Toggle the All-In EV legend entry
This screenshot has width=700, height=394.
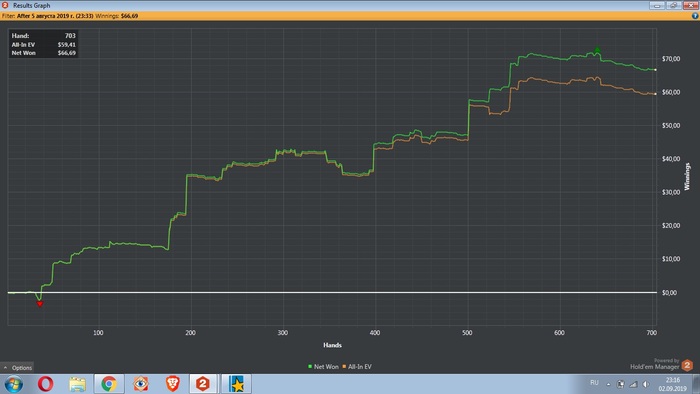pyautogui.click(x=357, y=366)
